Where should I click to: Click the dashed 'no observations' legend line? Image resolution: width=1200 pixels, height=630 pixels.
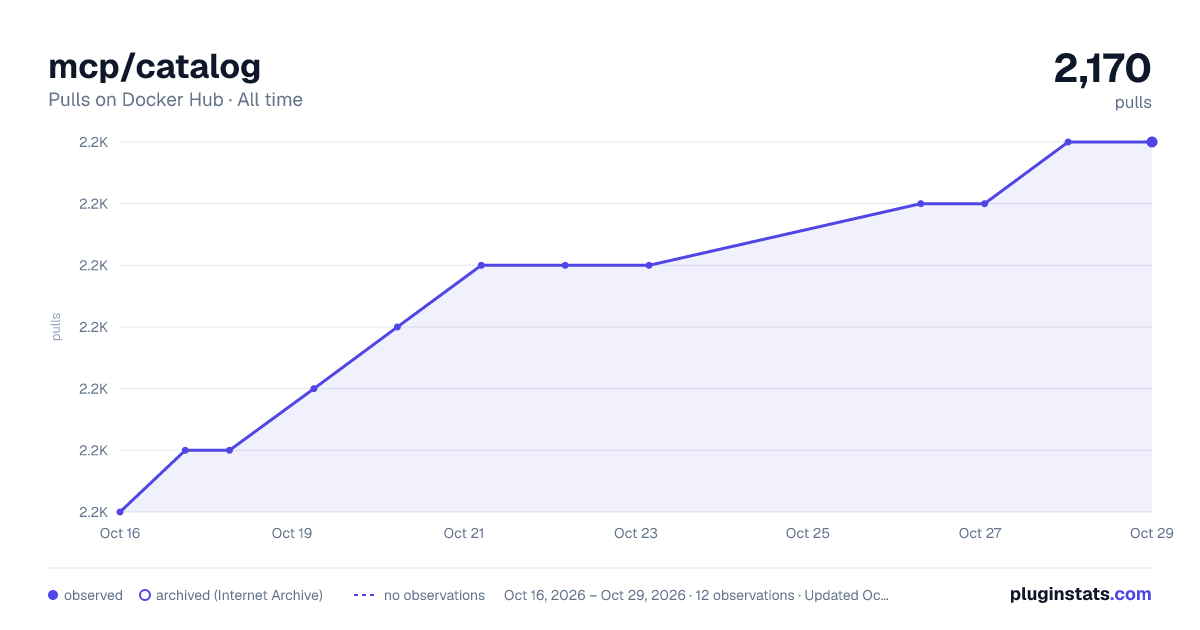click(x=364, y=595)
